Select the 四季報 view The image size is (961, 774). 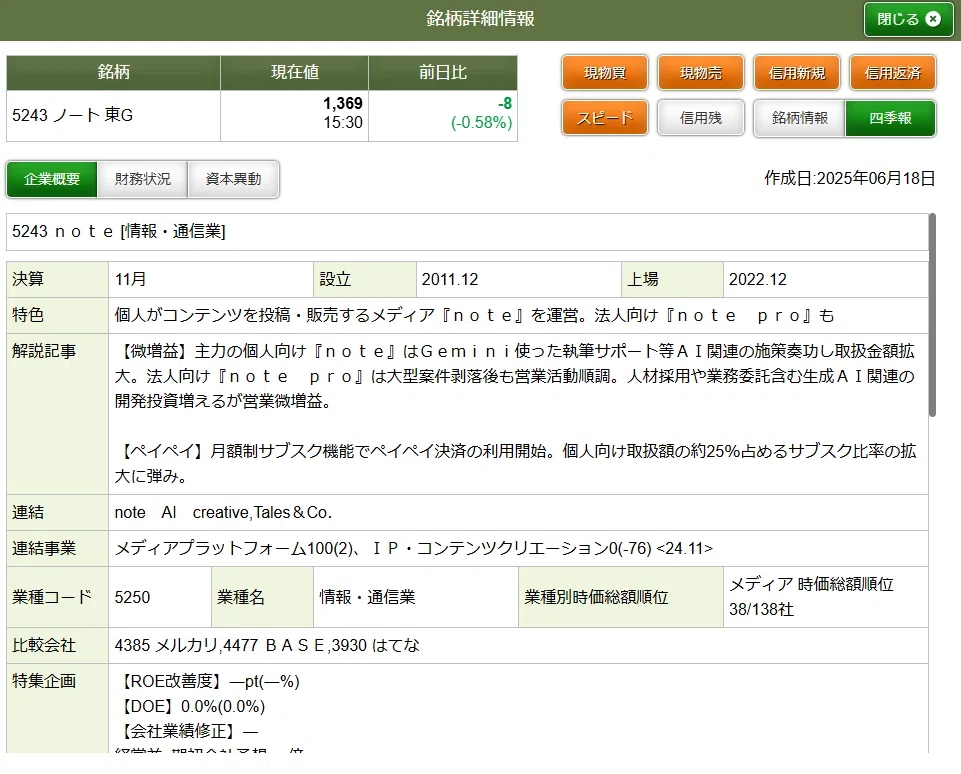point(891,118)
